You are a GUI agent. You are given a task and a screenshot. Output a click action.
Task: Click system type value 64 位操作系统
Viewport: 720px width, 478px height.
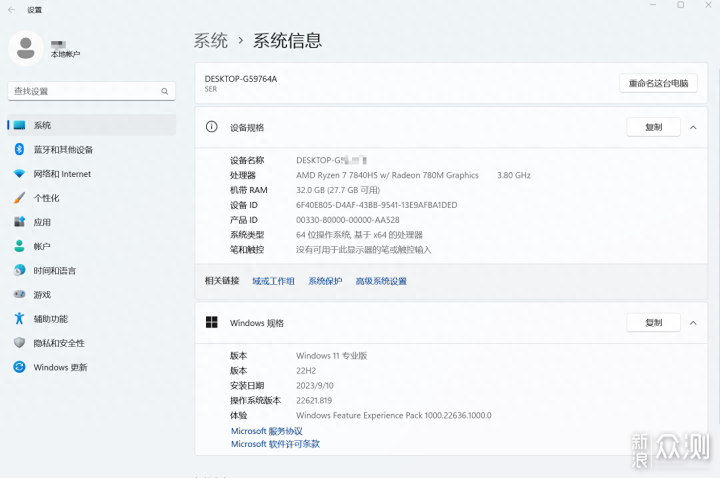click(x=359, y=235)
